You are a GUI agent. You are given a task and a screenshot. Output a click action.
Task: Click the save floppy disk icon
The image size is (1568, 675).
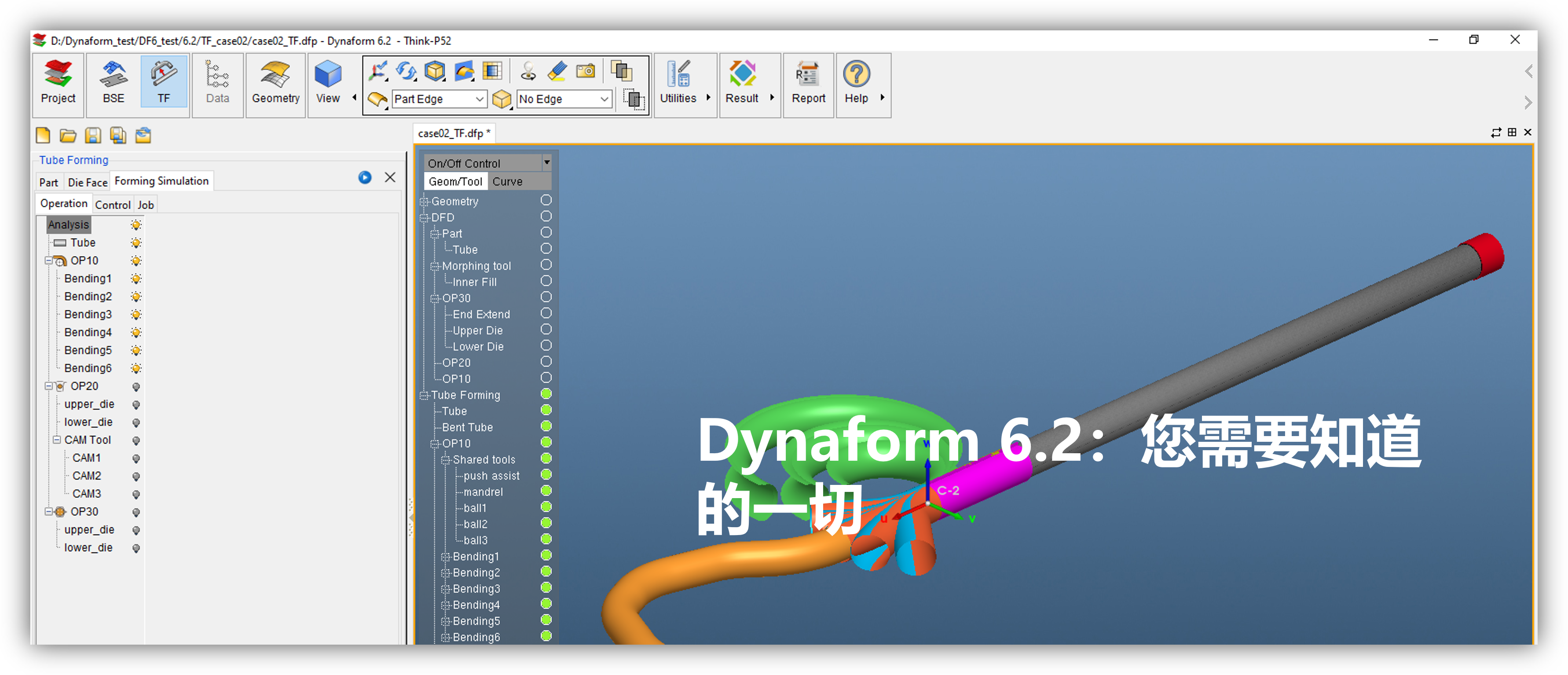[92, 135]
